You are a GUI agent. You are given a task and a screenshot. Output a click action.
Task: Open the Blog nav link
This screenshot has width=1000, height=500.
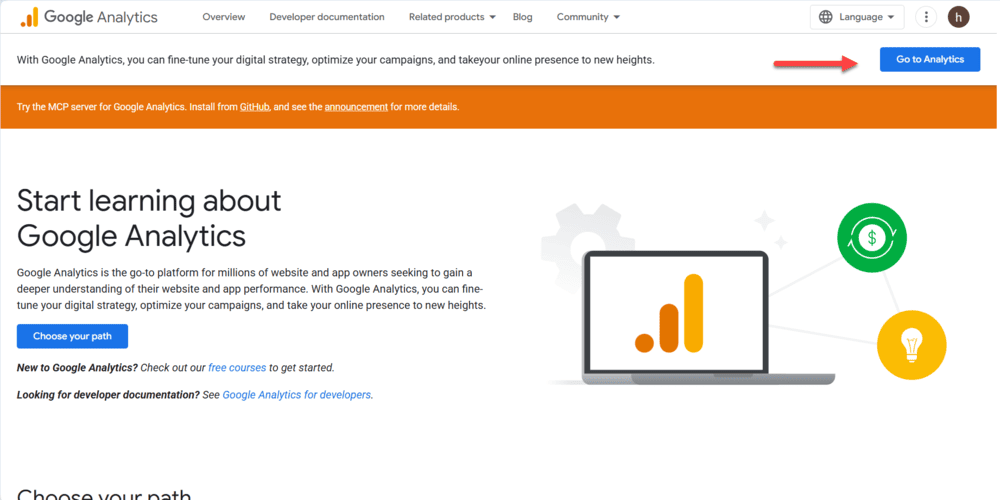[522, 17]
